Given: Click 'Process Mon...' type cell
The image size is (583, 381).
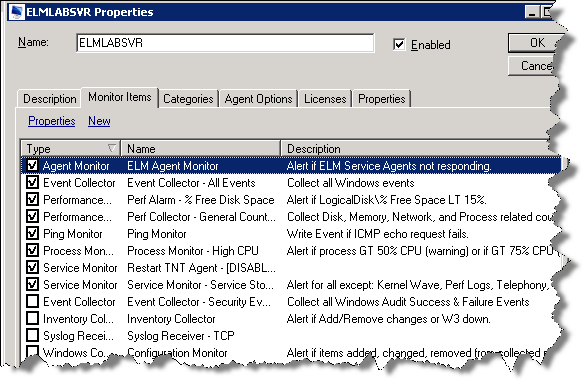Looking at the screenshot, I should pyautogui.click(x=78, y=251).
